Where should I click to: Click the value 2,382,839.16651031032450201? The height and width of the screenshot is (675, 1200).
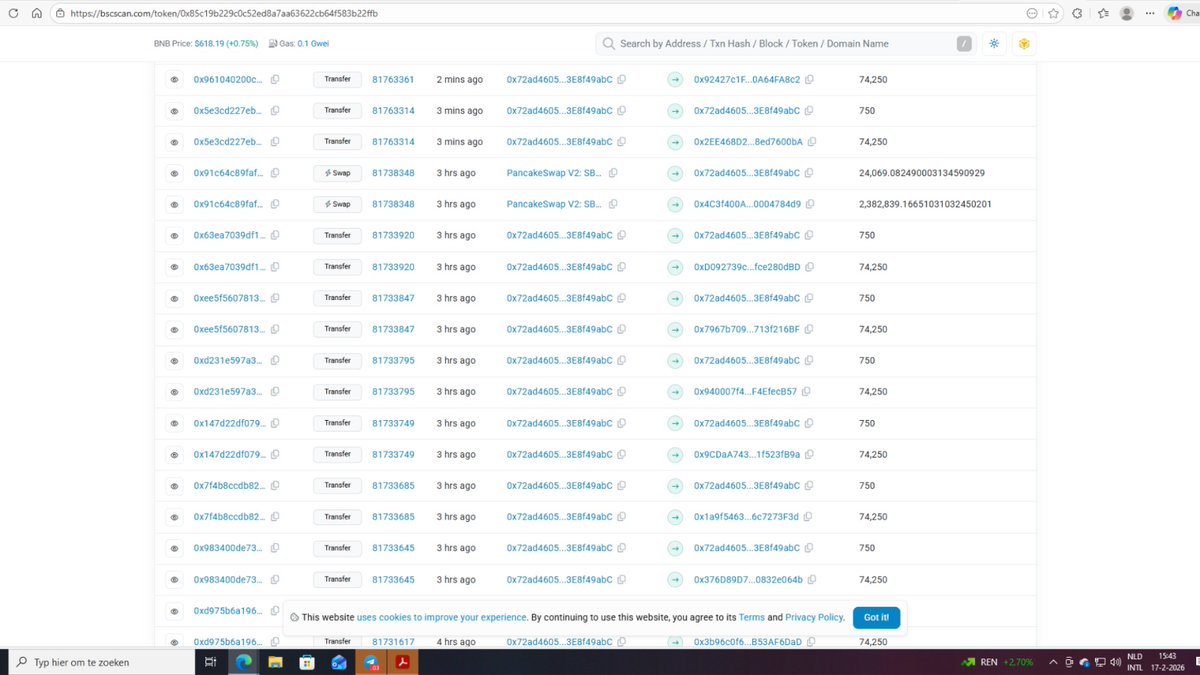[x=925, y=204]
